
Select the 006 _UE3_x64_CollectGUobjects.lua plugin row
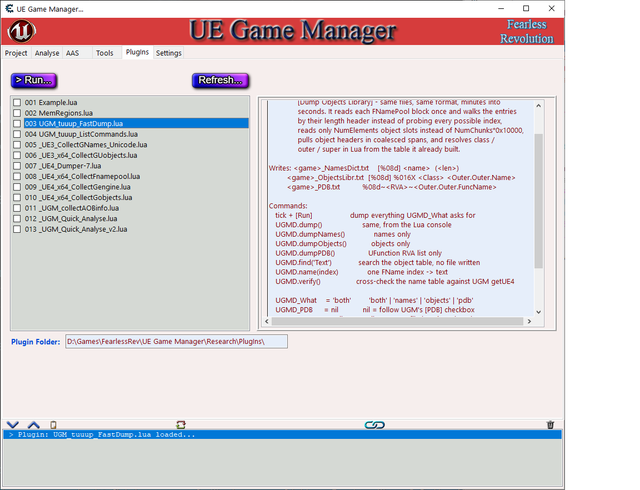point(136,155)
